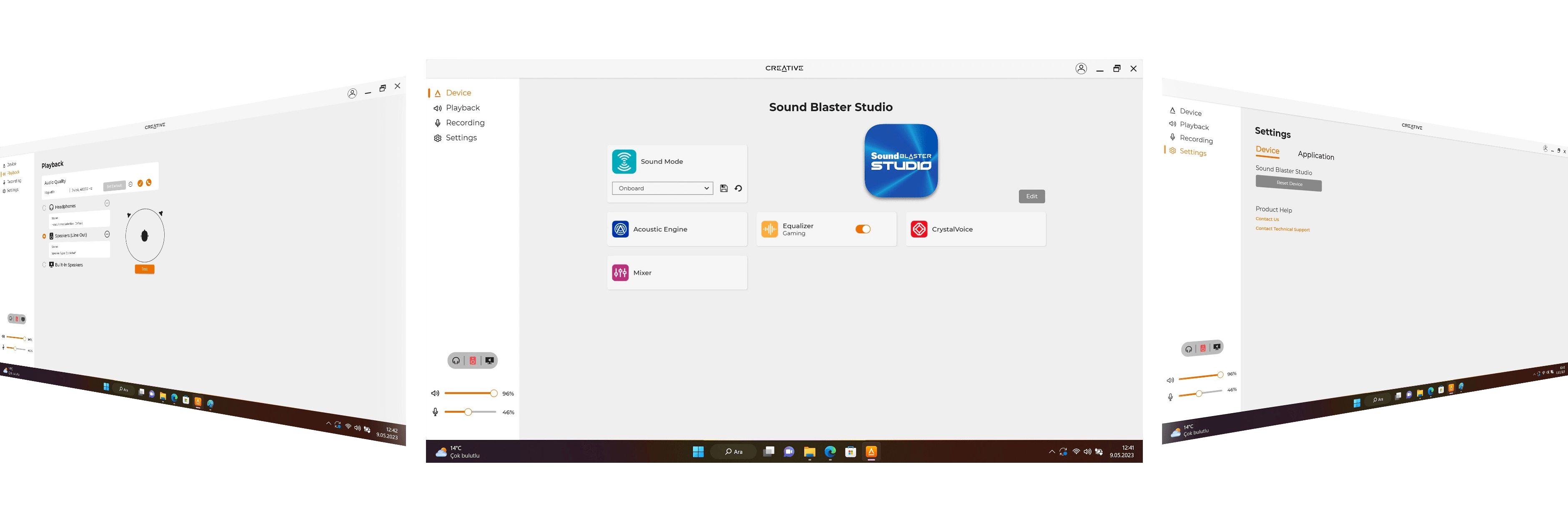
Task: Open the Equalizer waveform icon card
Action: pyautogui.click(x=769, y=229)
